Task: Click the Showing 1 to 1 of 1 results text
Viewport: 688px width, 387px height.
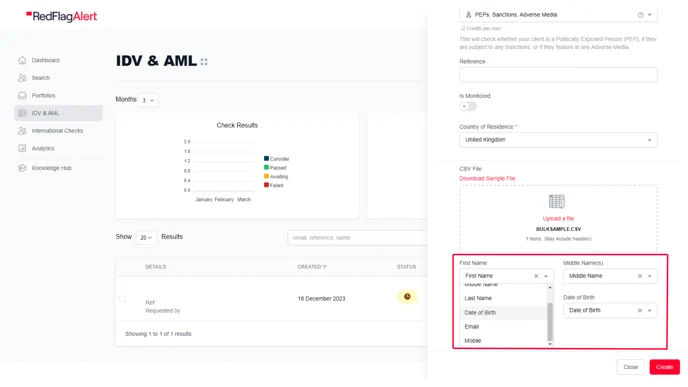Action: pyautogui.click(x=158, y=334)
